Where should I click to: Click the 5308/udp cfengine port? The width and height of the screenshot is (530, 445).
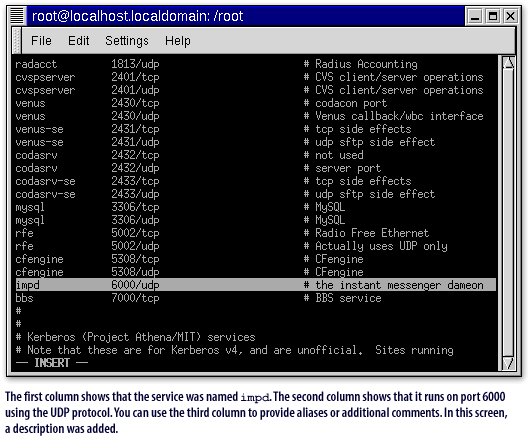click(135, 272)
